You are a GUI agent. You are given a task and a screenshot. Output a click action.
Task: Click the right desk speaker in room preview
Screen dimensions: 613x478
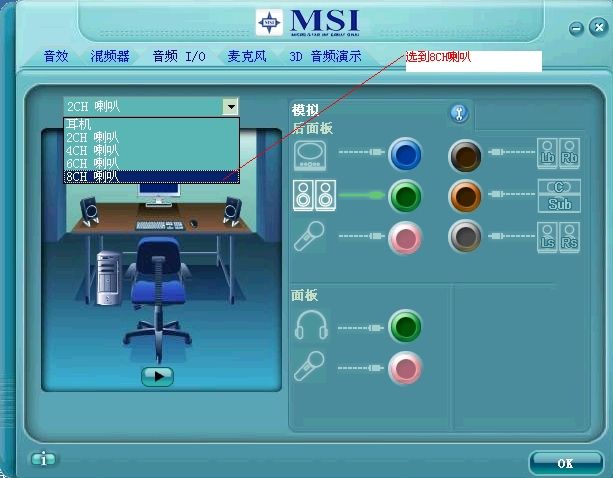[232, 211]
